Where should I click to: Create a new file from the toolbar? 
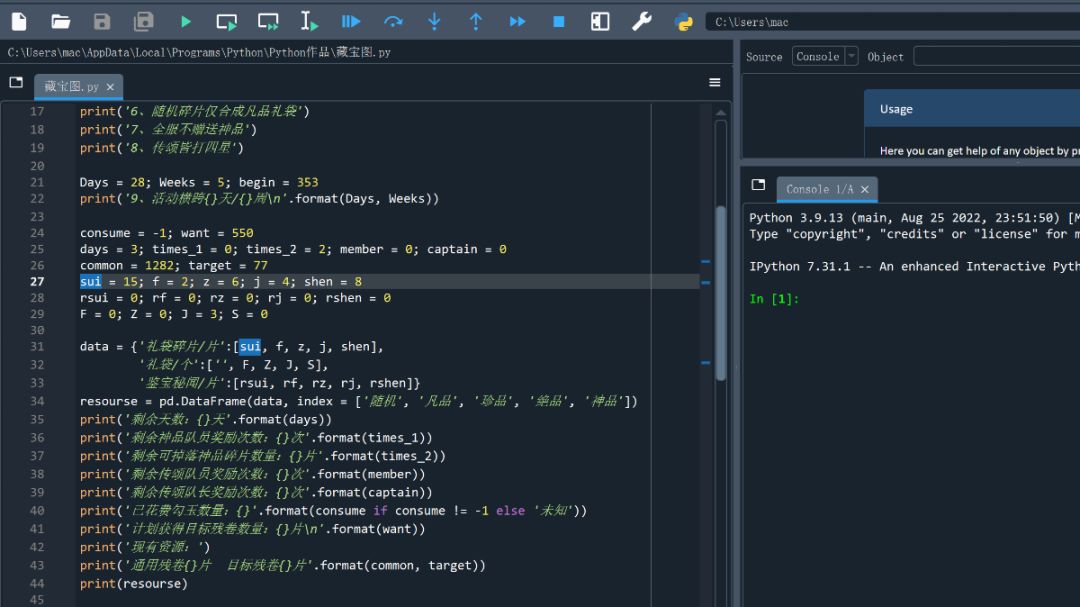tap(19, 21)
